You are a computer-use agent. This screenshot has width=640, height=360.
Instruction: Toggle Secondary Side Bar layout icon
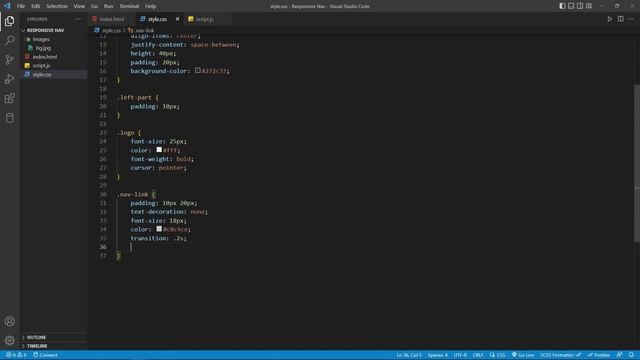(580, 6)
